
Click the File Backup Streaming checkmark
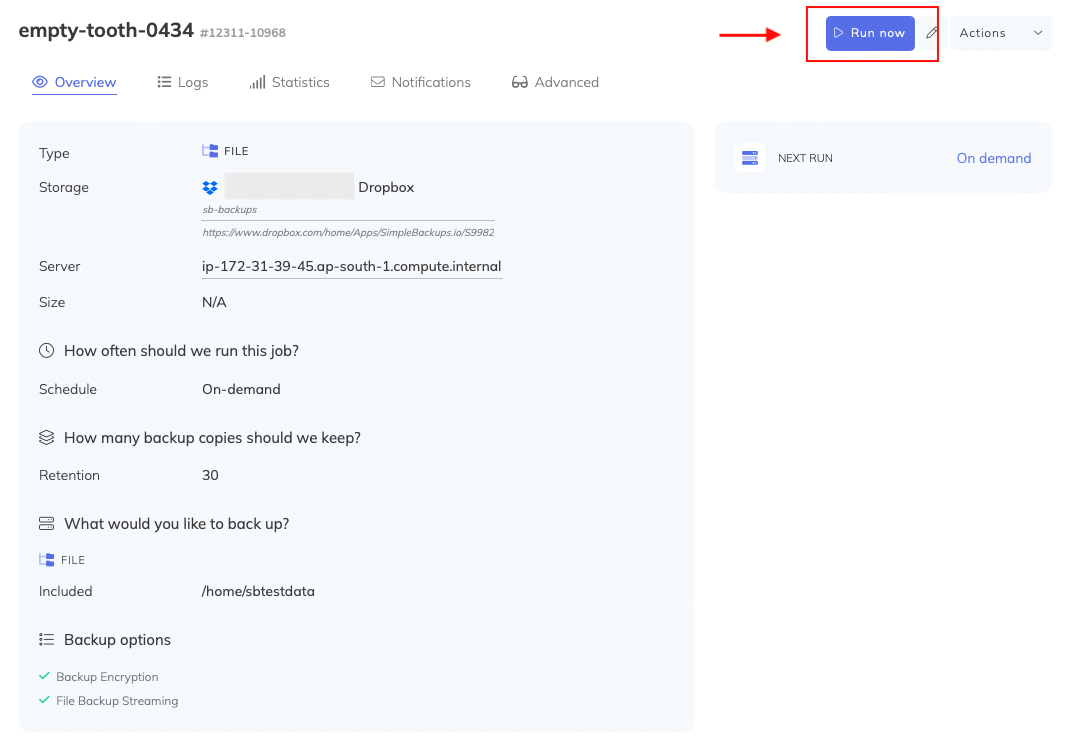click(44, 701)
